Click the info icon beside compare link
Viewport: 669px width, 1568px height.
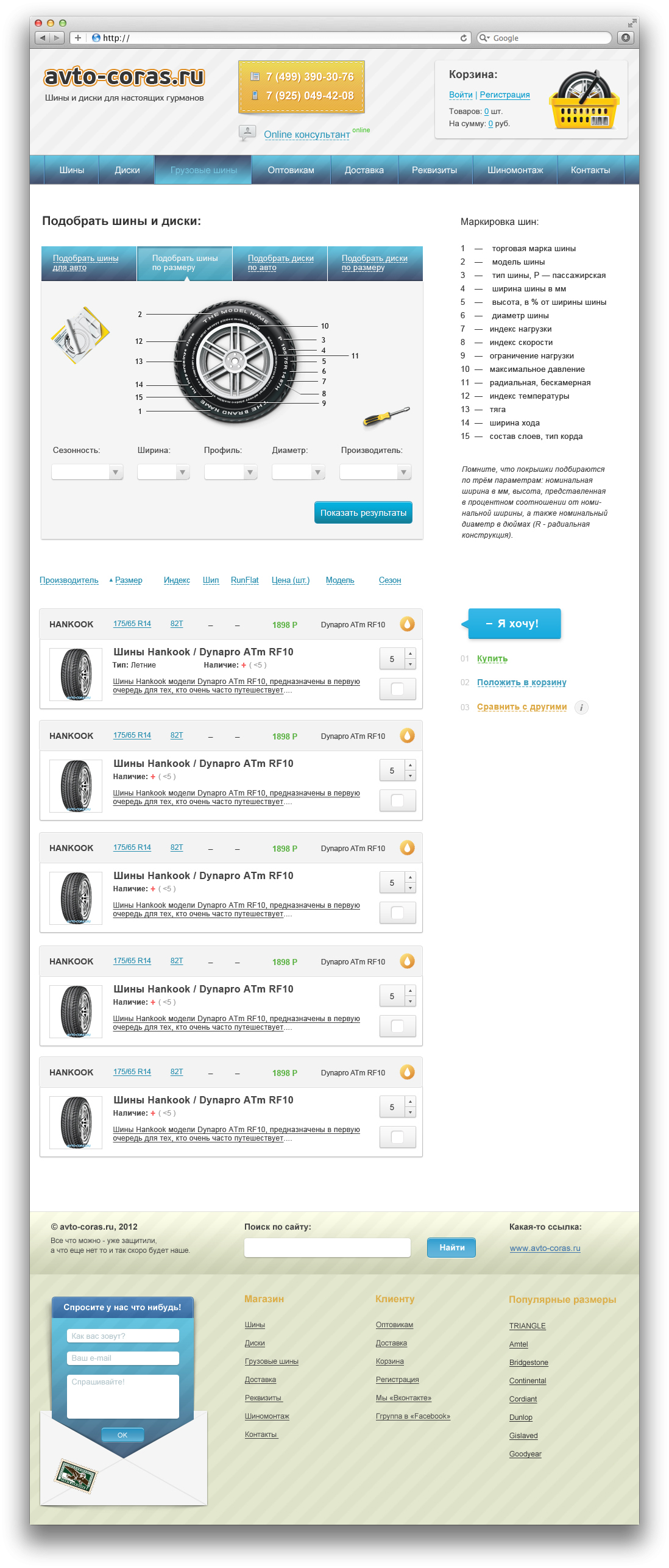(x=581, y=708)
